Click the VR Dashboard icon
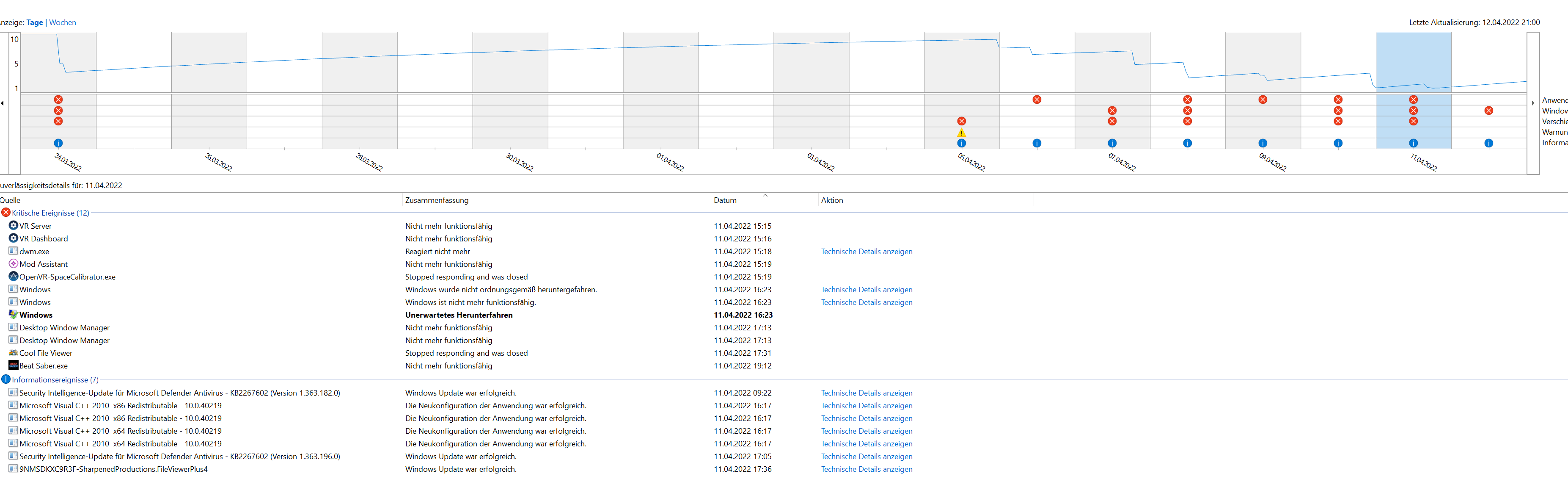 [13, 238]
